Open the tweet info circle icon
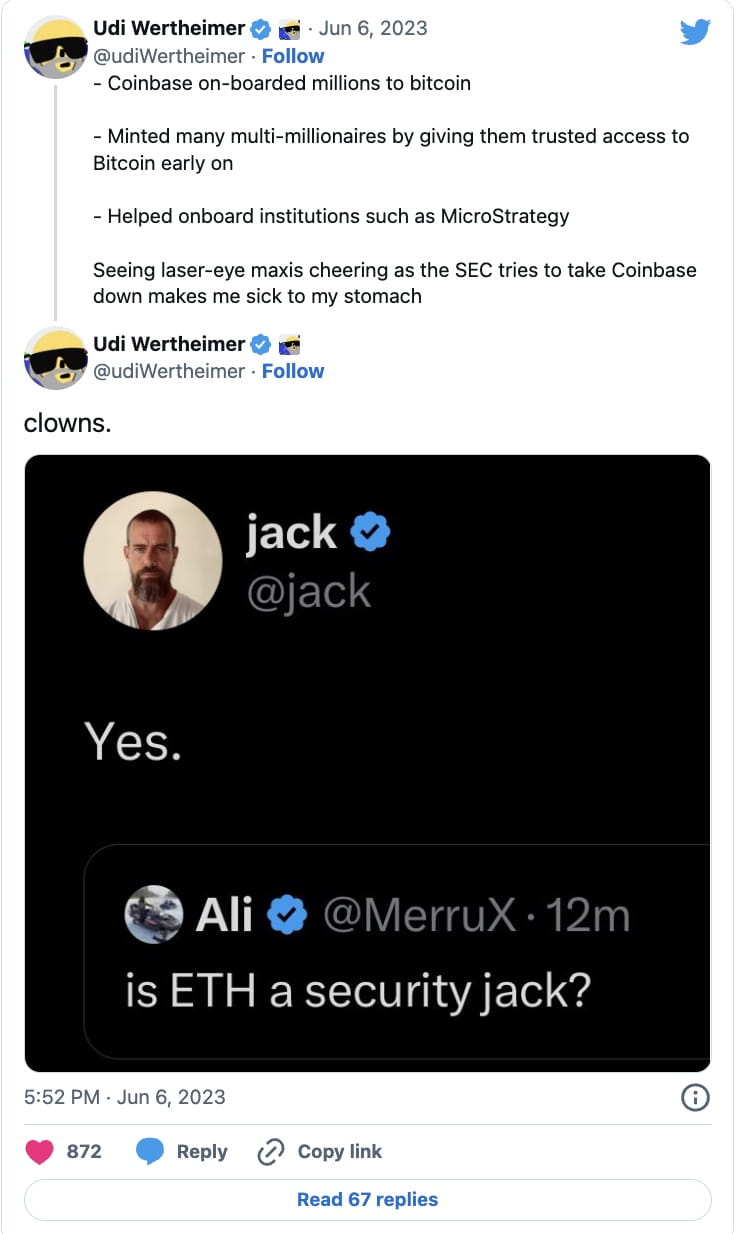 [695, 1097]
